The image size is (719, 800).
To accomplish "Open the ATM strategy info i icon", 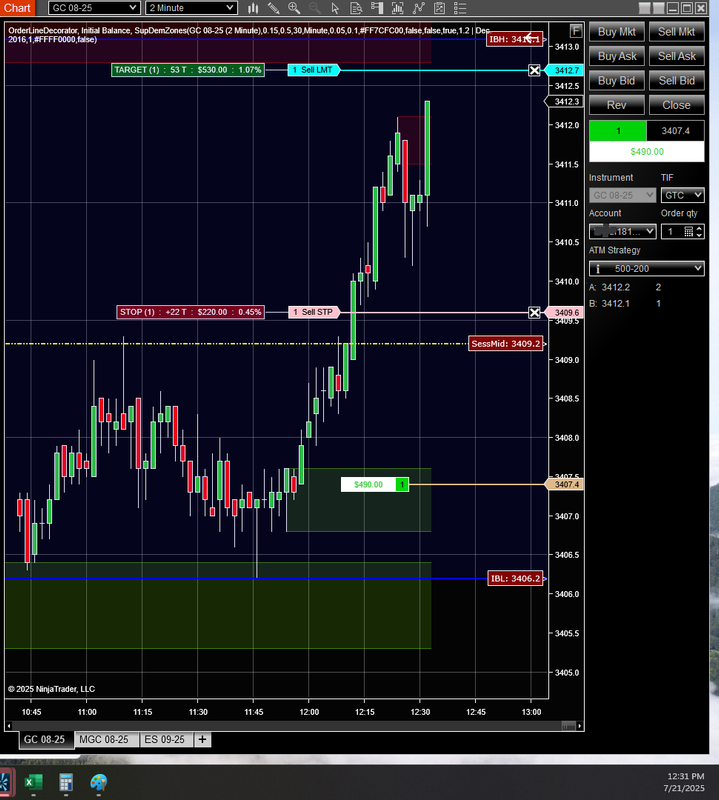I will [598, 269].
